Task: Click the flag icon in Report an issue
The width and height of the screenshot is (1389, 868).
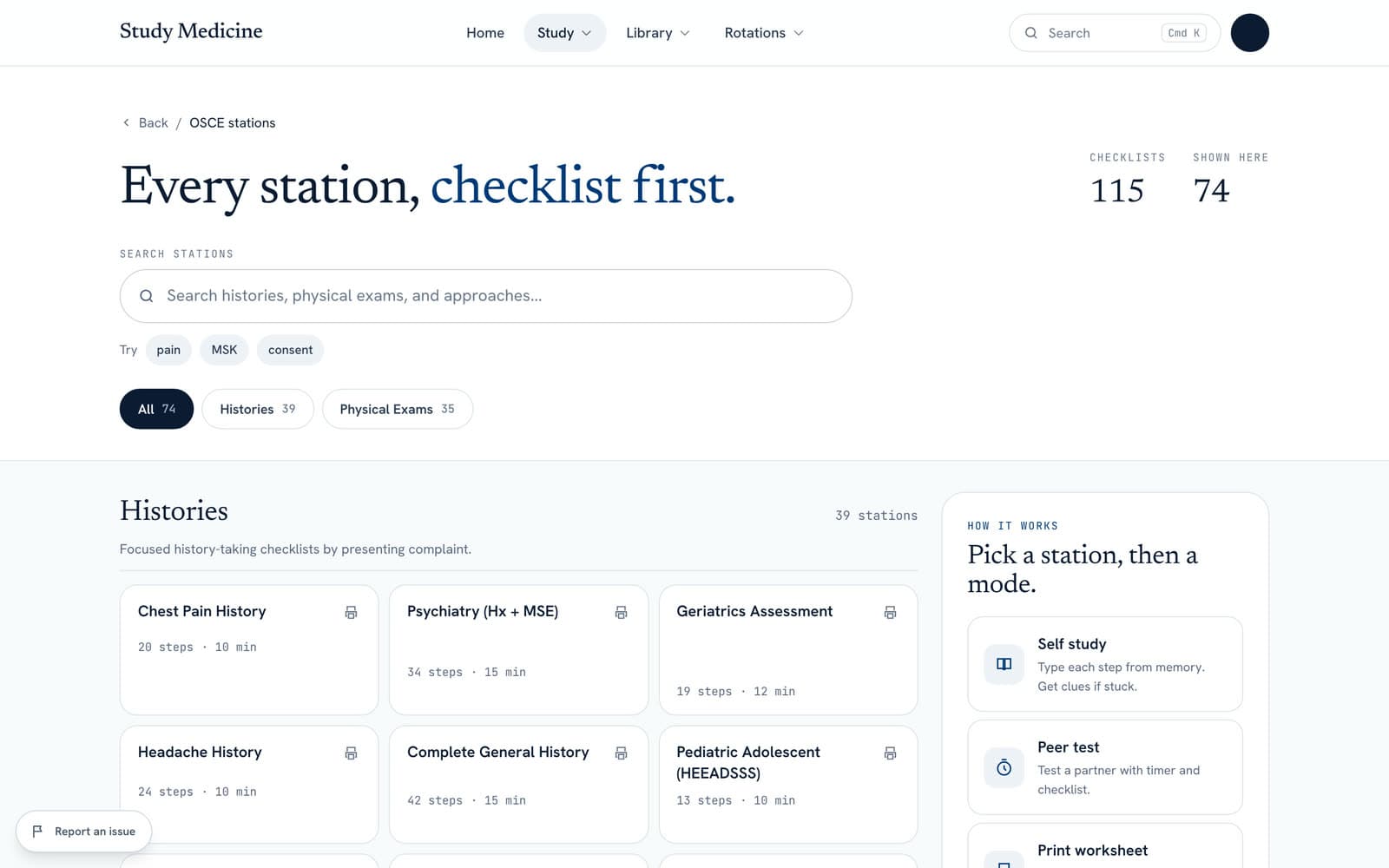Action: 37,832
